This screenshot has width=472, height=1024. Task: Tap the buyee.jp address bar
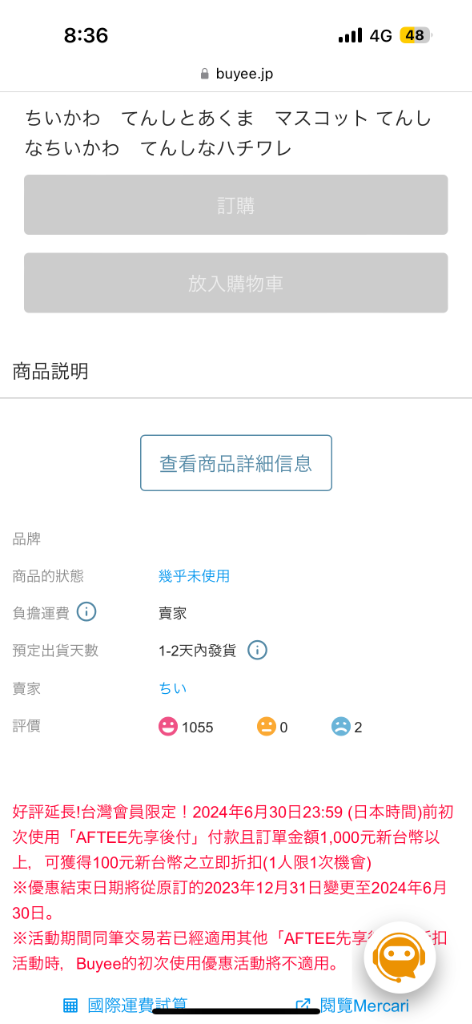pyautogui.click(x=236, y=74)
